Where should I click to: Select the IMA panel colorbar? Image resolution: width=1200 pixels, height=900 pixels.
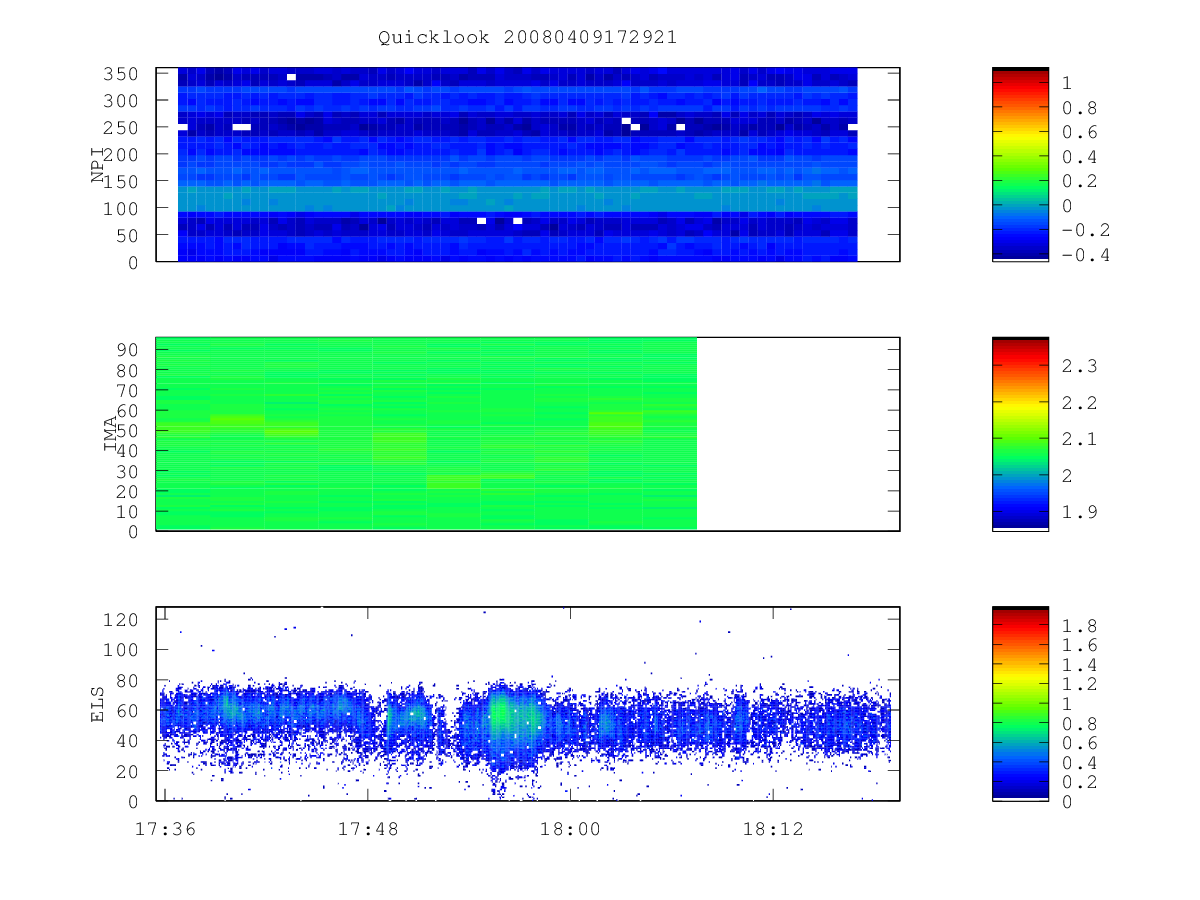pyautogui.click(x=1020, y=434)
